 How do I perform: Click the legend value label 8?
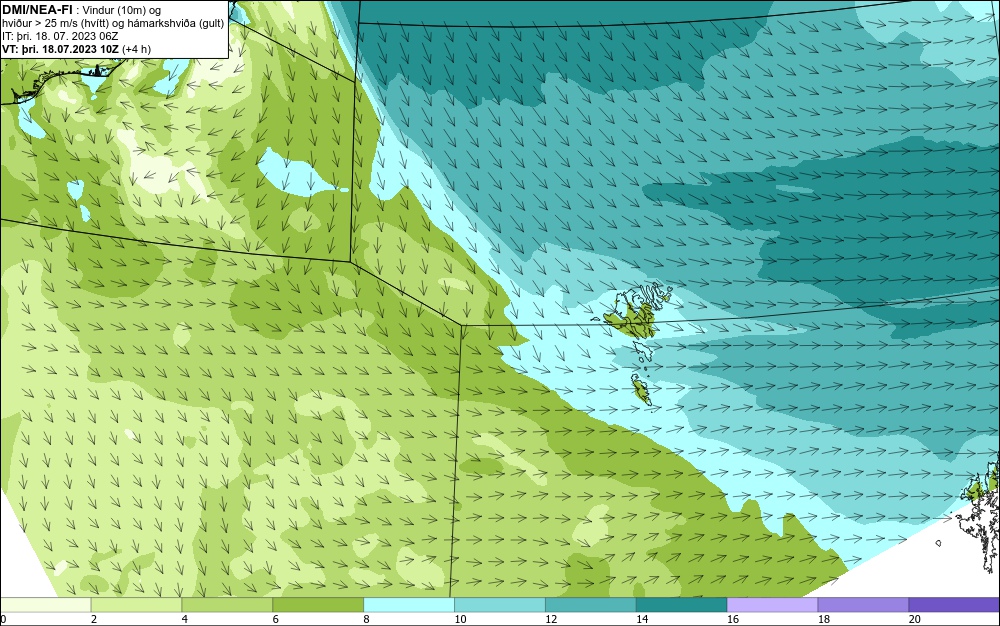(x=366, y=619)
